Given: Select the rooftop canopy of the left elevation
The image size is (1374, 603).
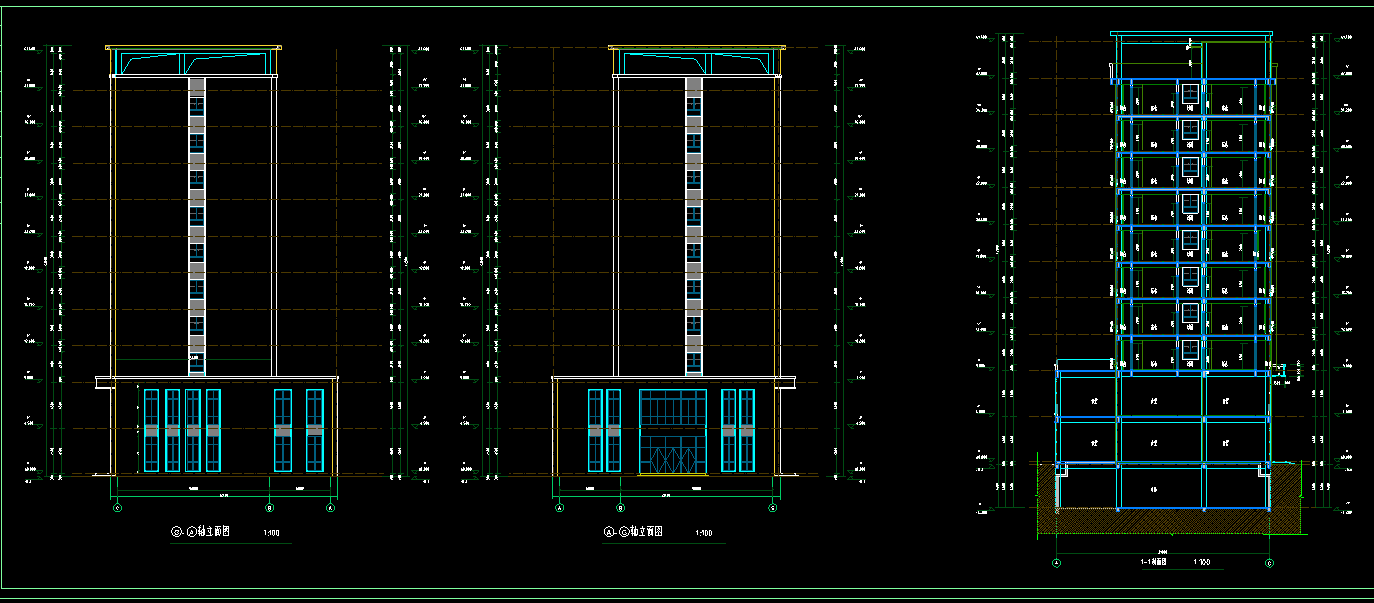Looking at the screenshot, I should [x=193, y=61].
